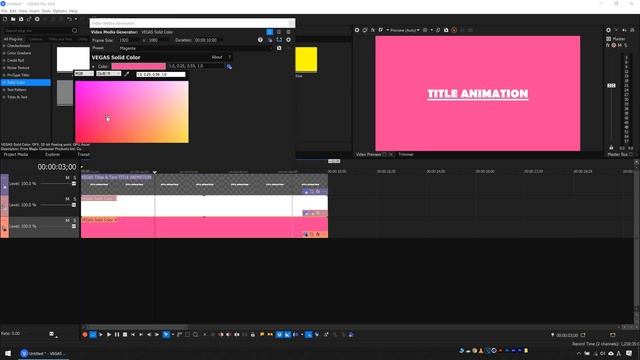Select All Plug-ins filter tab
The image size is (640, 360).
pos(13,39)
